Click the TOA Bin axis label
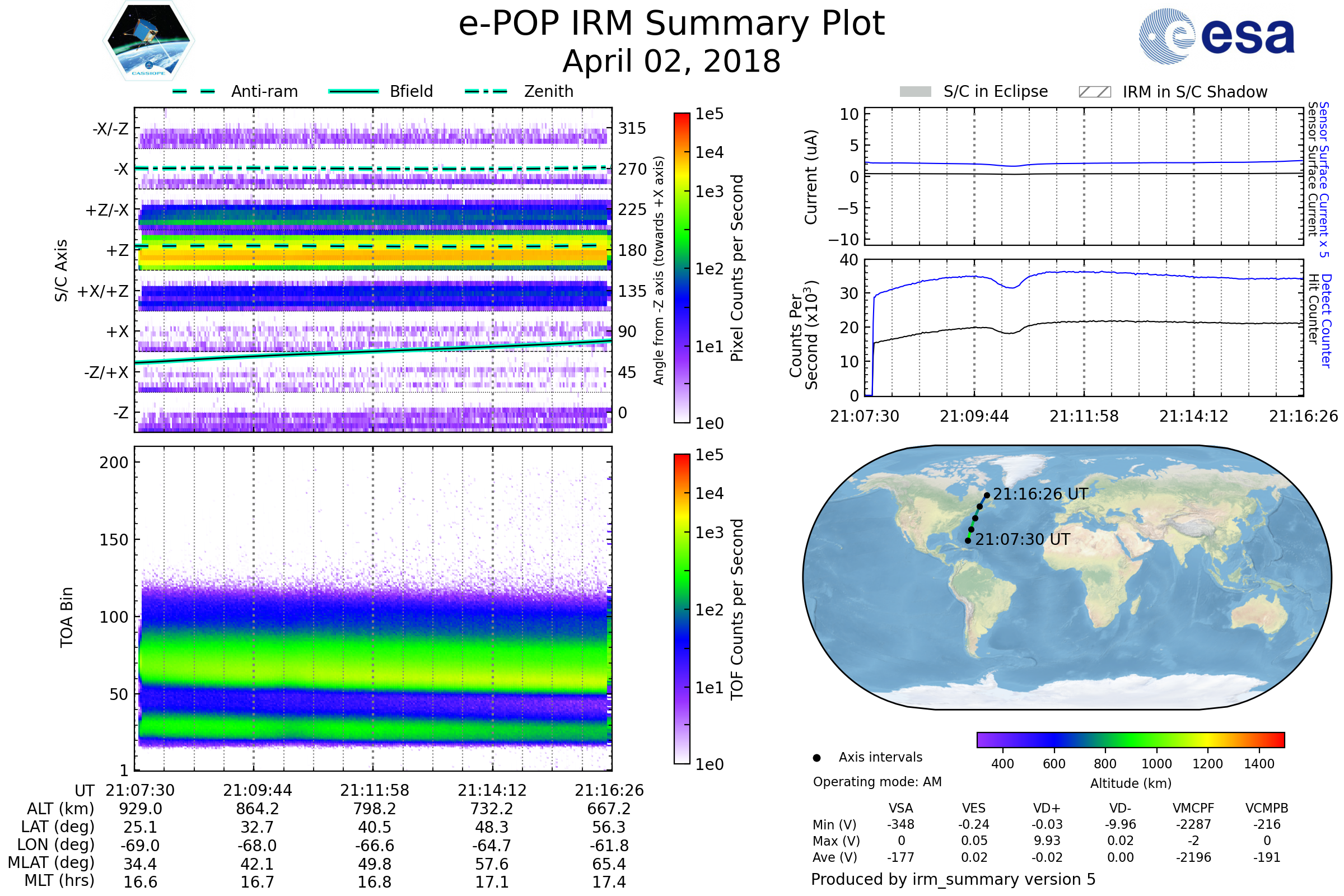 [x=67, y=617]
